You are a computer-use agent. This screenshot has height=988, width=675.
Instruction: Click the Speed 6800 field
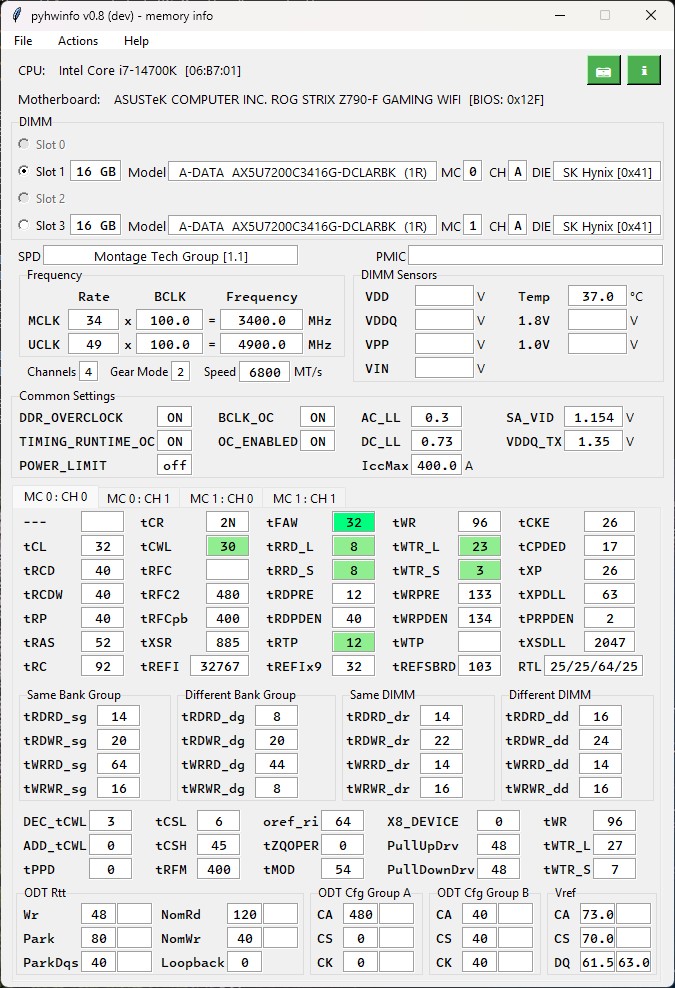click(265, 372)
